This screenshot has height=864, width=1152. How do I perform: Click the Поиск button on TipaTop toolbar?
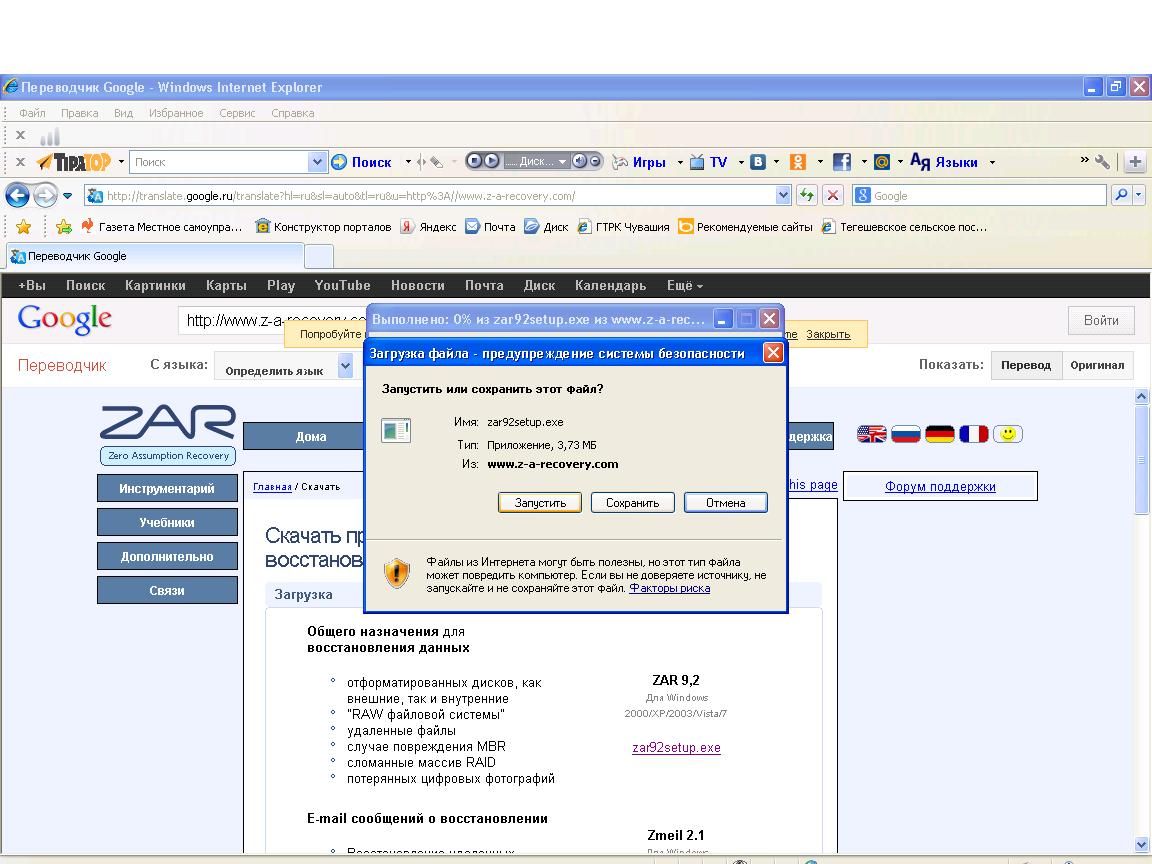(361, 162)
